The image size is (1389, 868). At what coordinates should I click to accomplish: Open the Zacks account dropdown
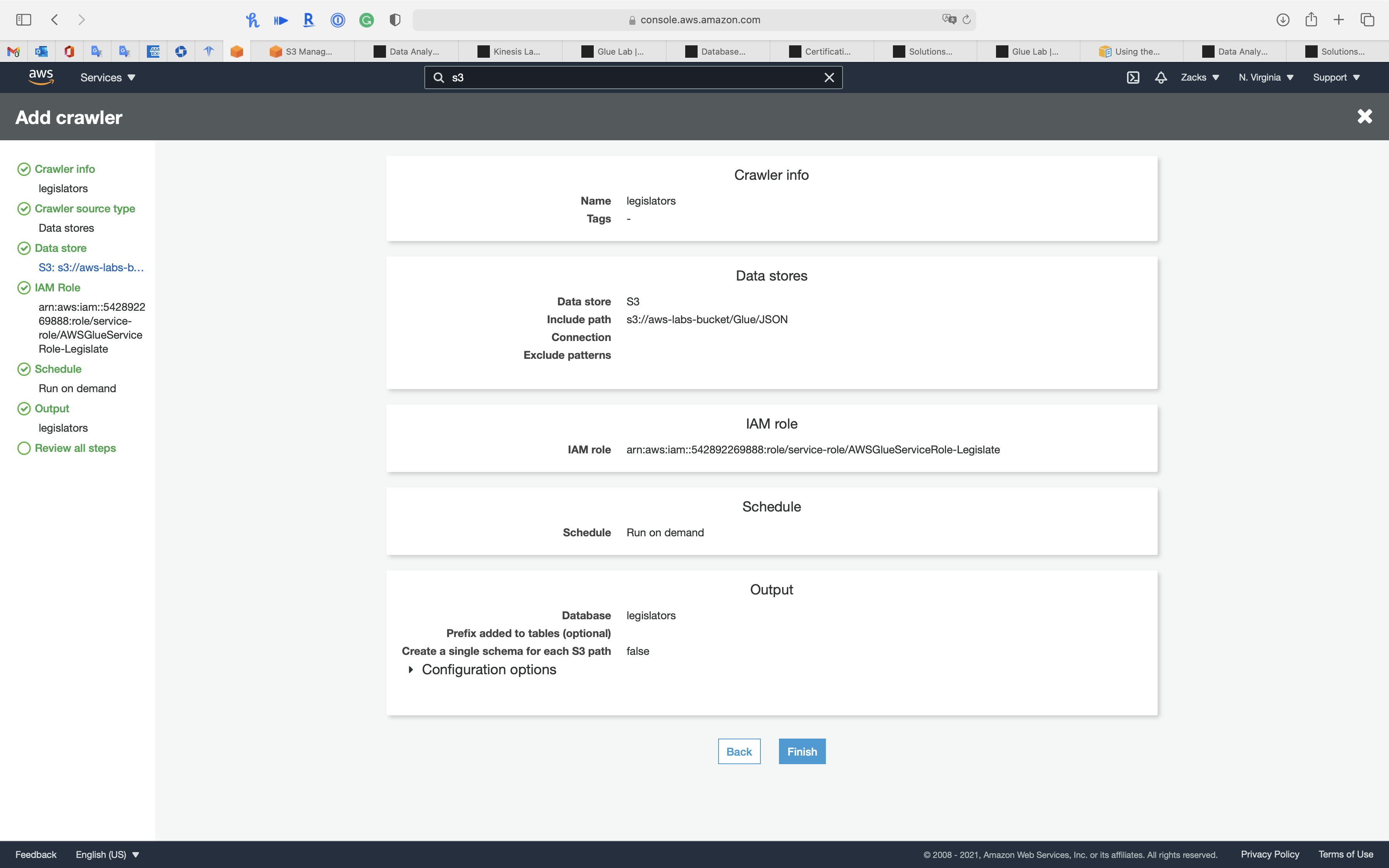point(1199,77)
